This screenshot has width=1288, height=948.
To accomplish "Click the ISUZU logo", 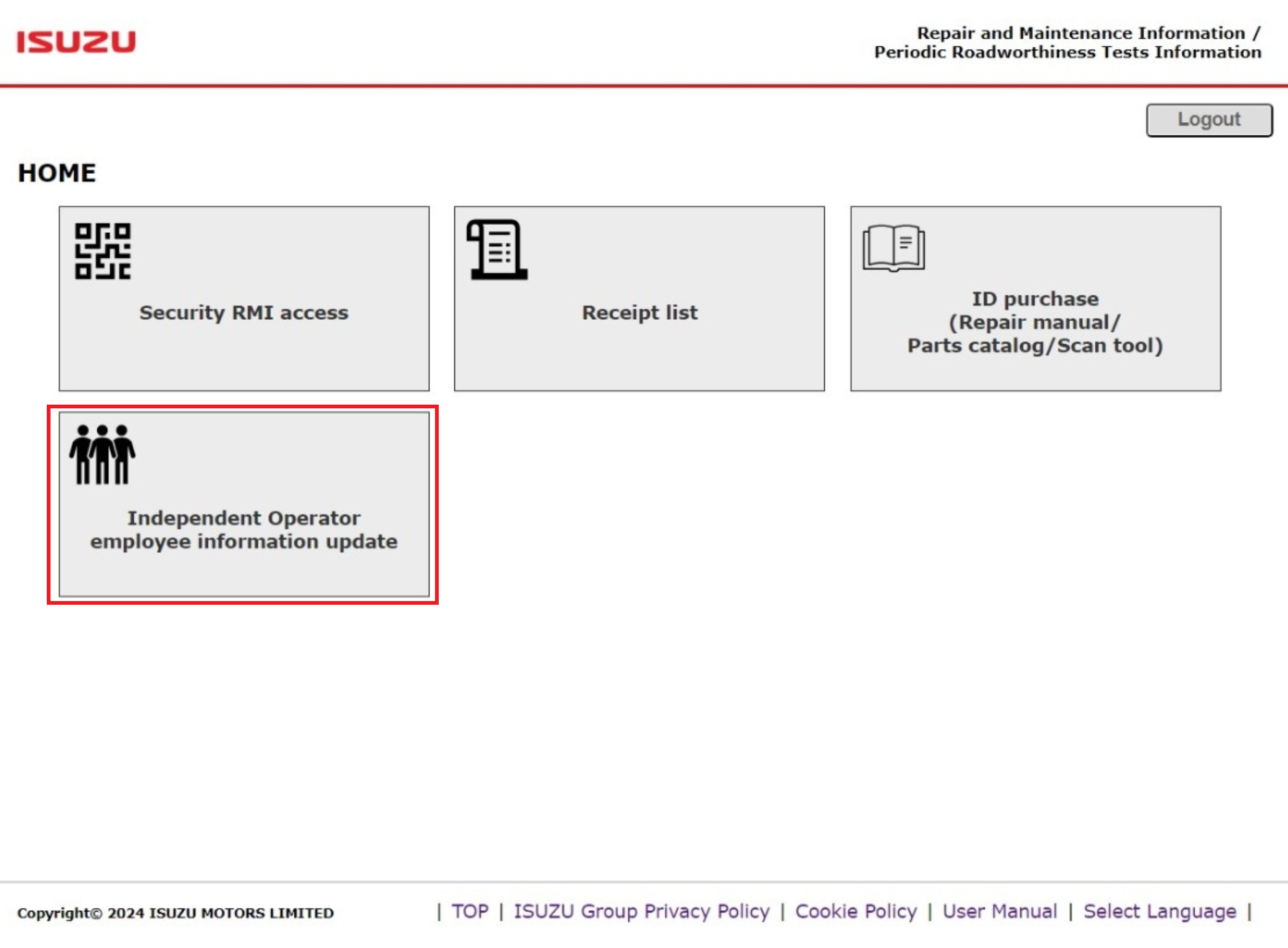I will pos(77,42).
